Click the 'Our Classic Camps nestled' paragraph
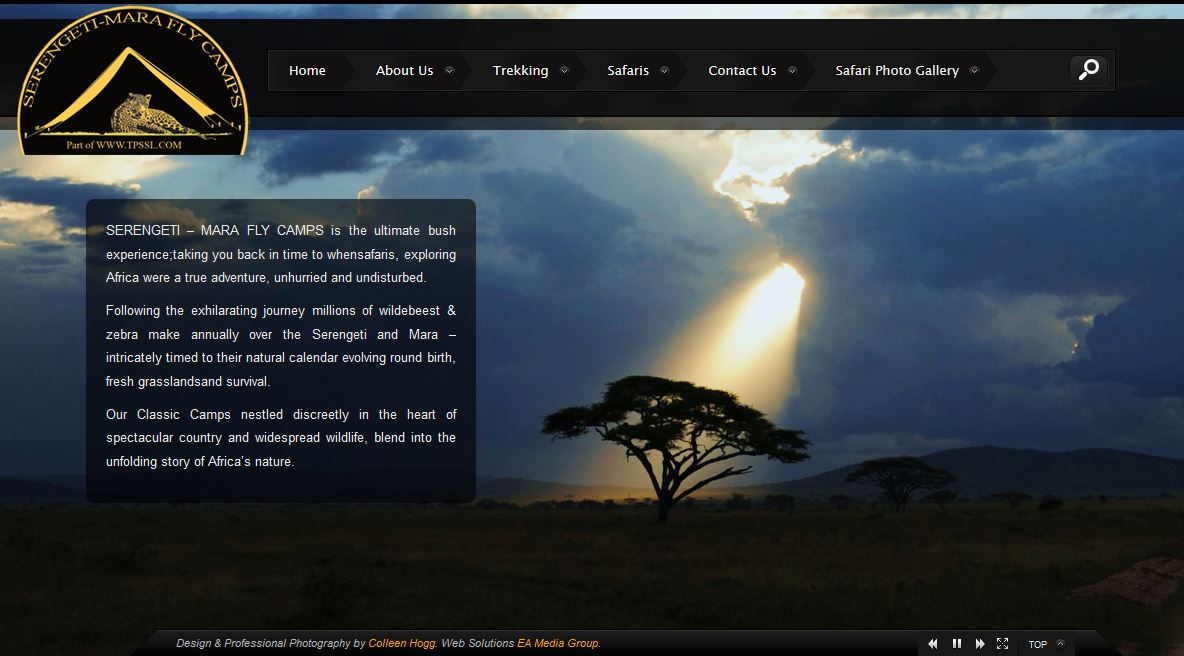 pyautogui.click(x=281, y=438)
